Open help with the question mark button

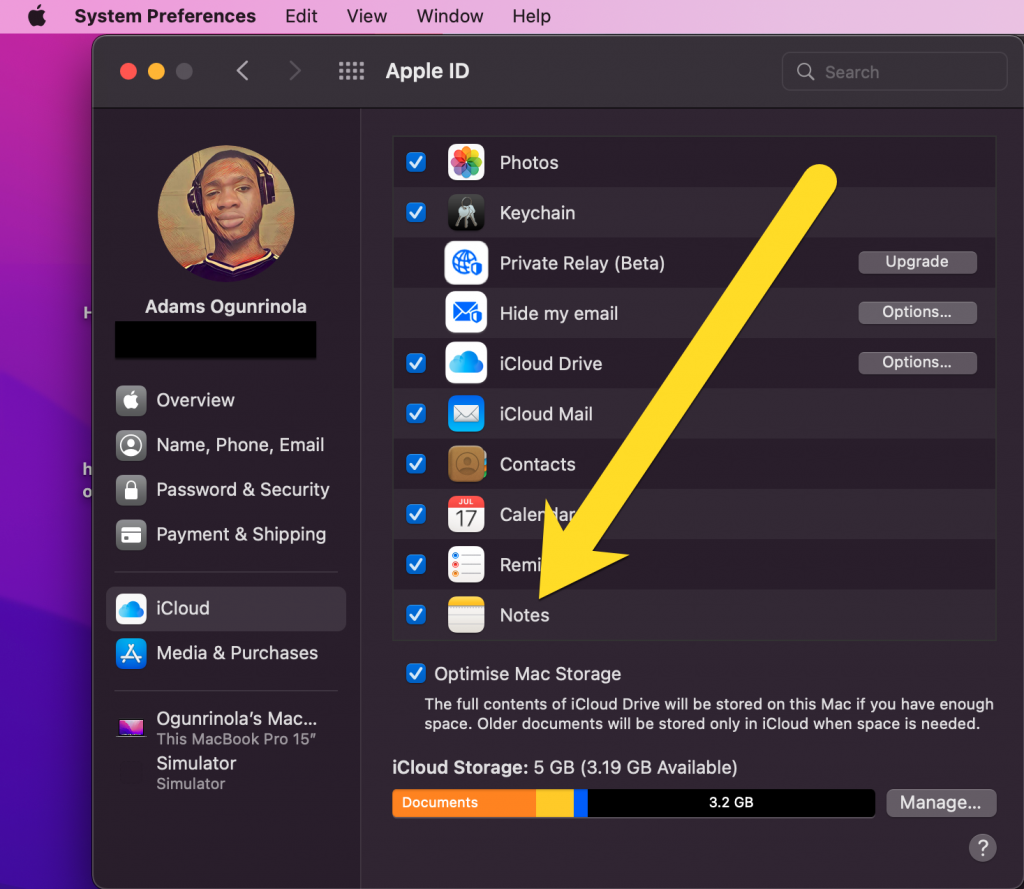pyautogui.click(x=982, y=848)
